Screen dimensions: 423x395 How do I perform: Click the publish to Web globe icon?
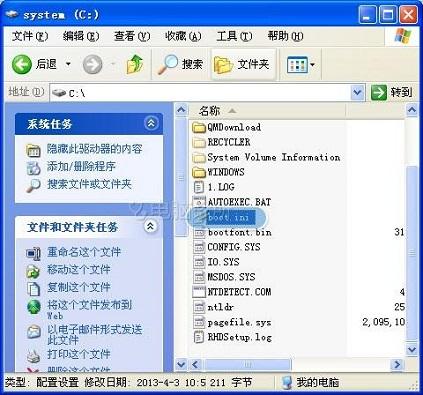point(34,307)
